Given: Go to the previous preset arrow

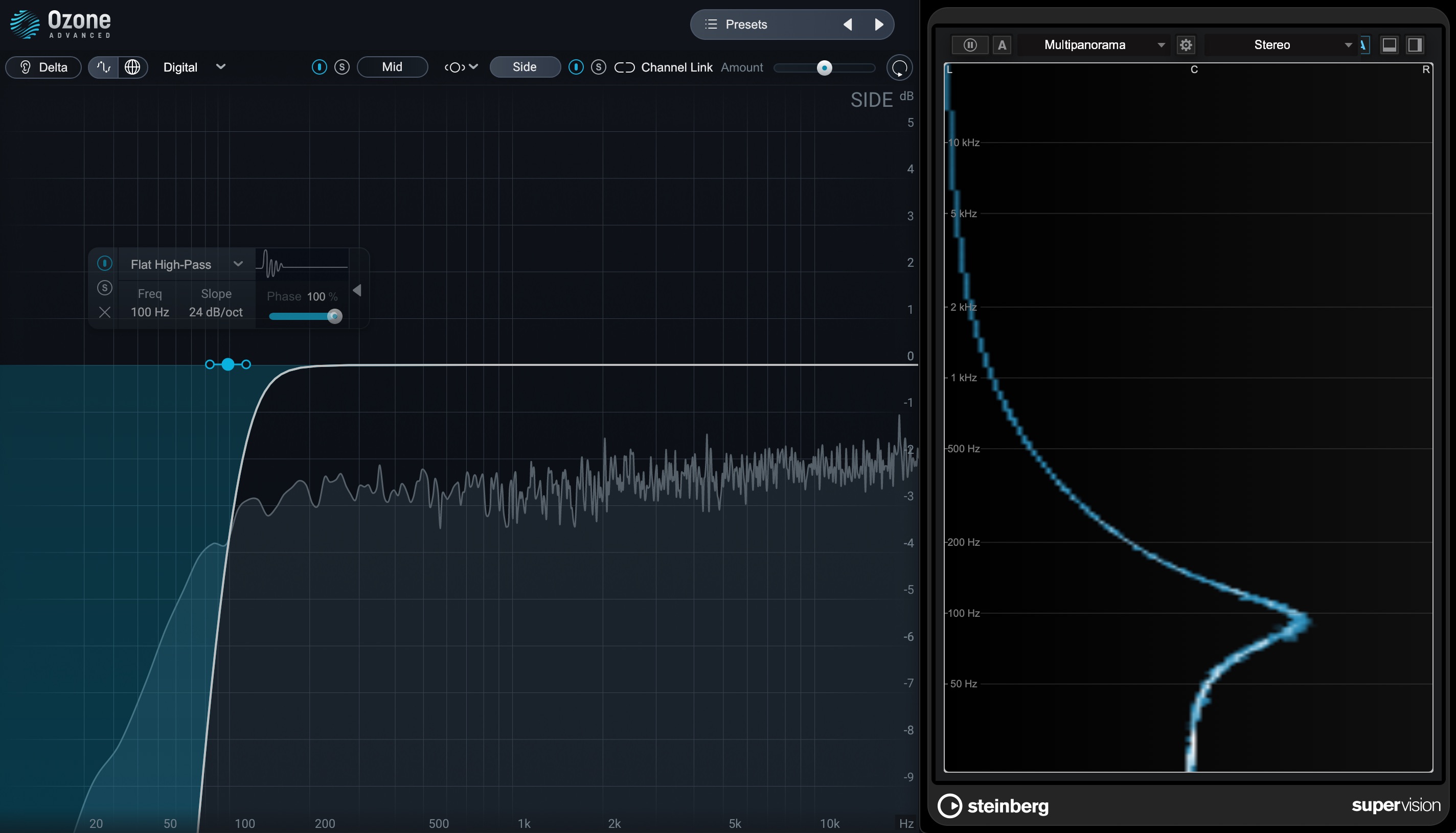Looking at the screenshot, I should pos(848,25).
